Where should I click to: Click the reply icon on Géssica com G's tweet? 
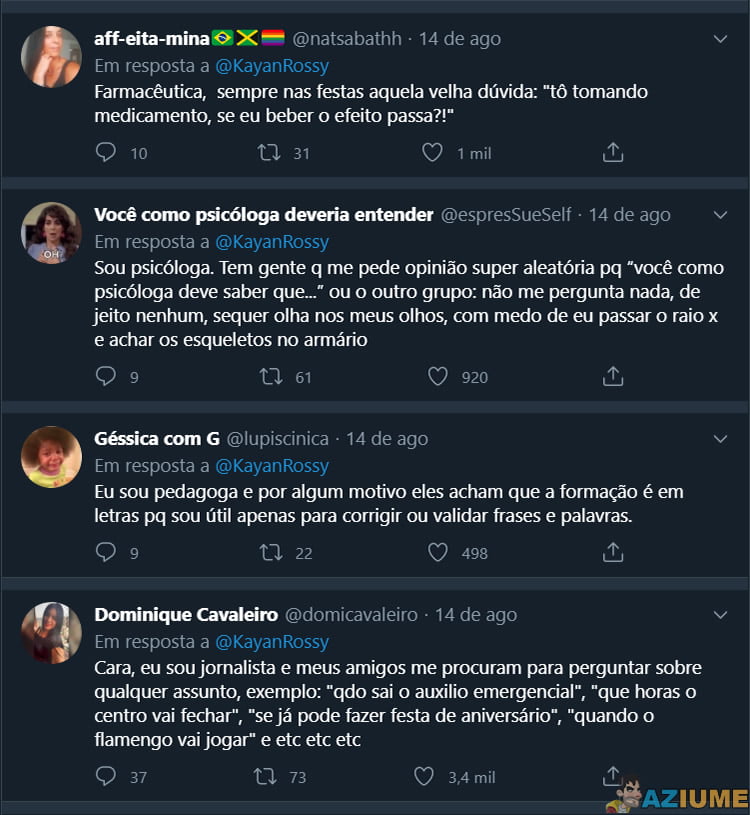tap(106, 552)
